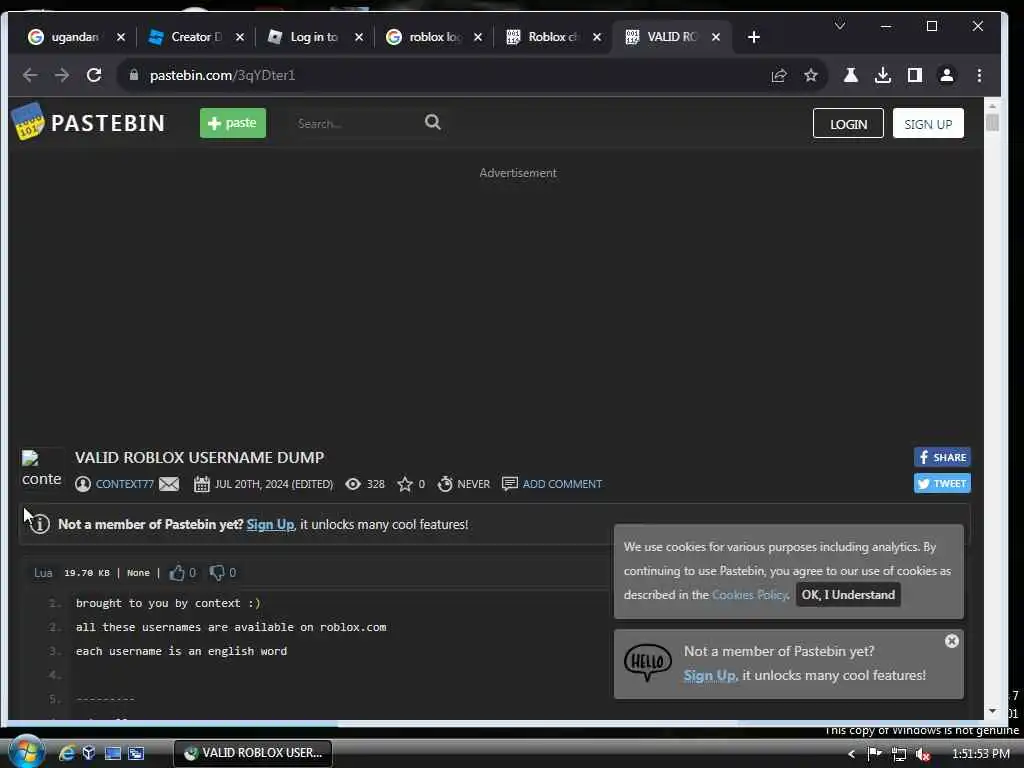Screen dimensions: 1024x768
Task: Click the thumbs-up like icon
Action: 176,573
